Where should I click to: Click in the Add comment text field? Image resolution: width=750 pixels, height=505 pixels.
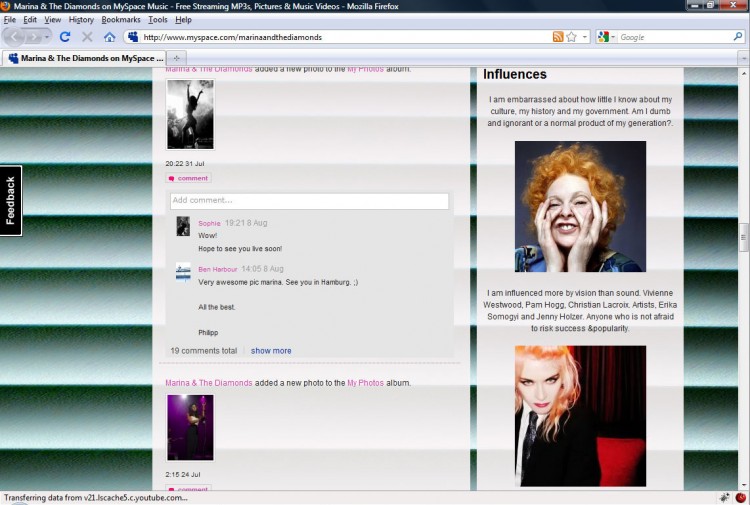click(x=309, y=201)
